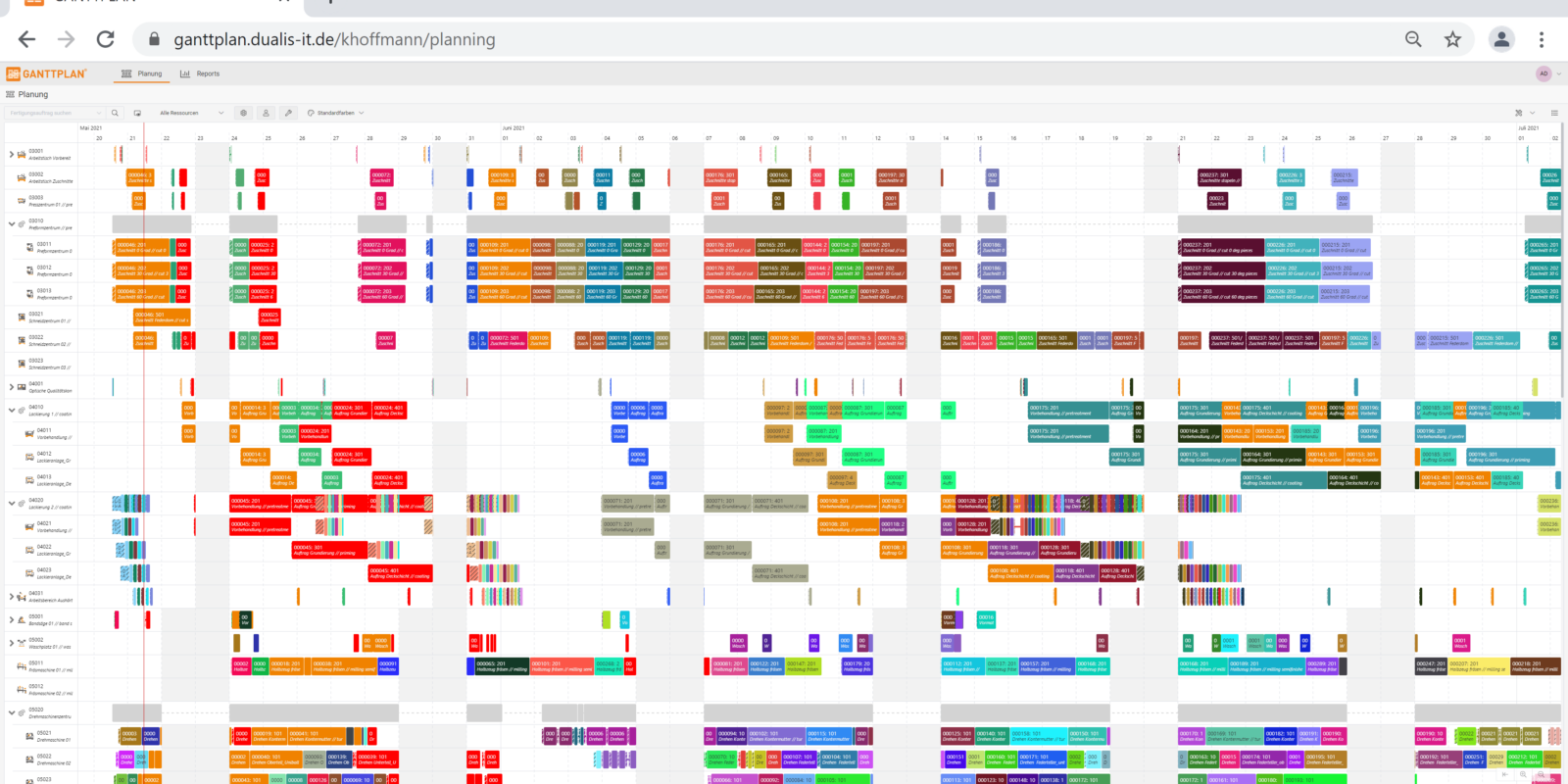This screenshot has width=1568, height=784.
Task: Open the Standardfarben color scheme dropdown
Action: click(x=335, y=113)
